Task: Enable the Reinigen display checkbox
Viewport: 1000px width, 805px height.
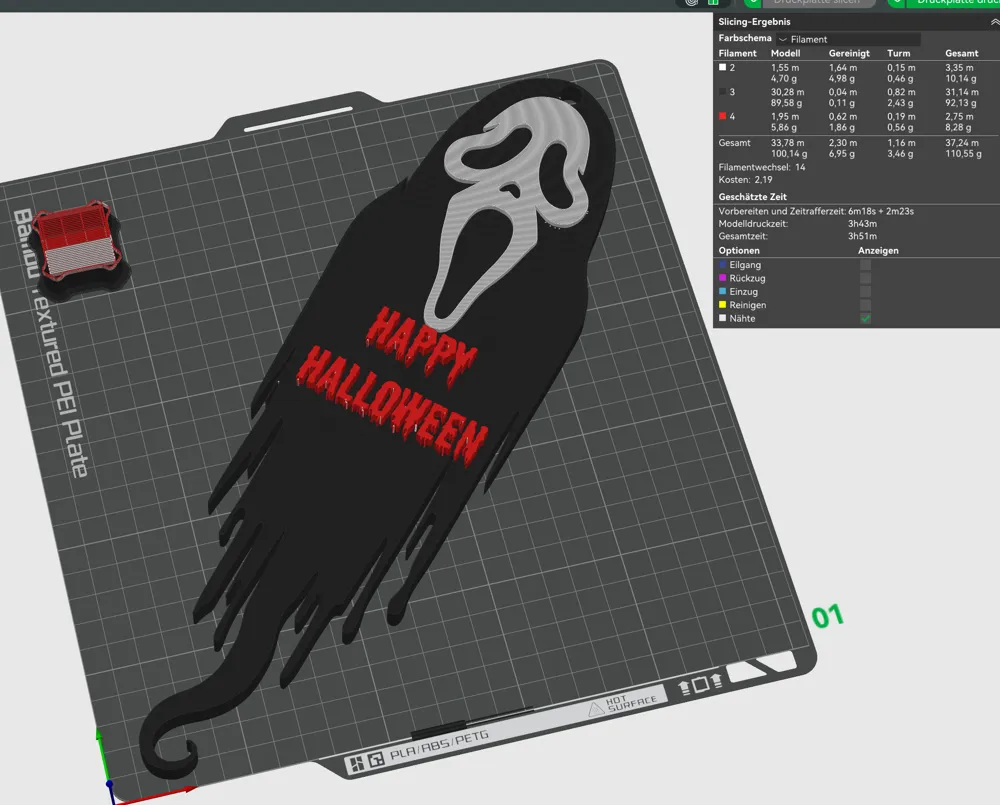Action: (865, 305)
